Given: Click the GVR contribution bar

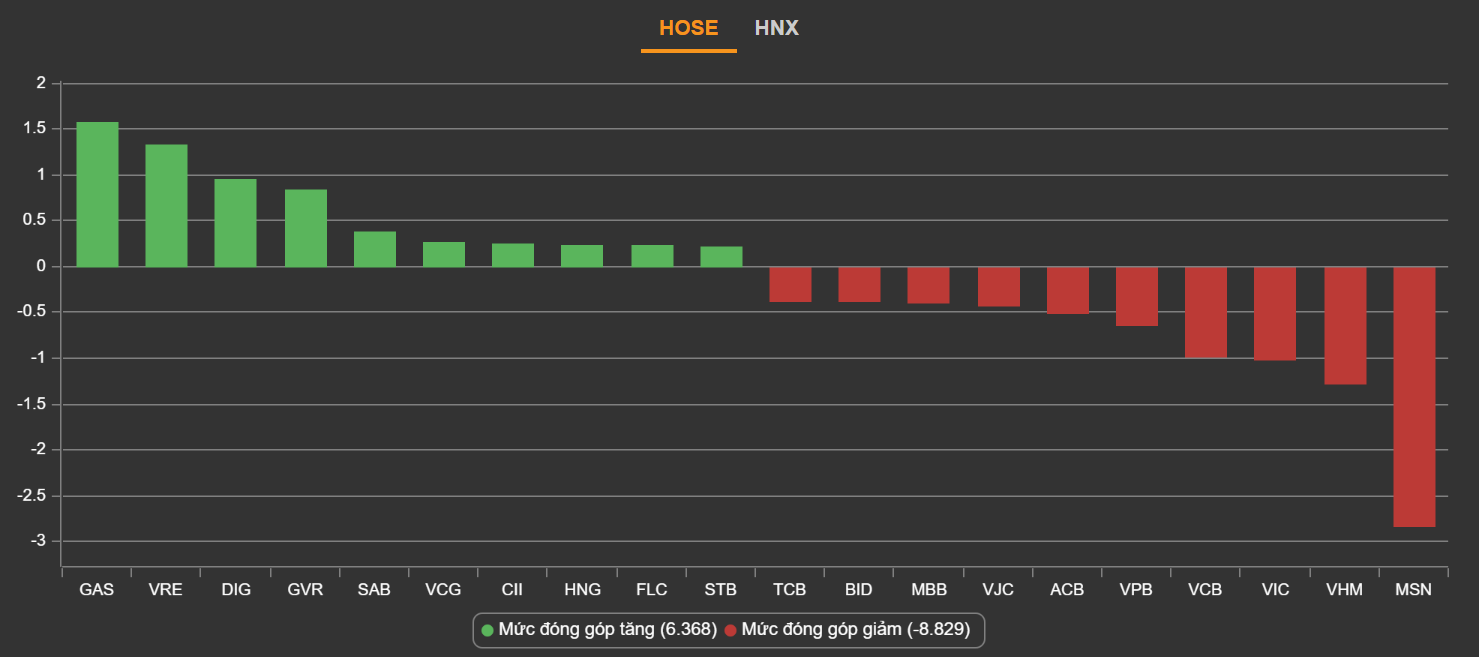Looking at the screenshot, I should [305, 228].
